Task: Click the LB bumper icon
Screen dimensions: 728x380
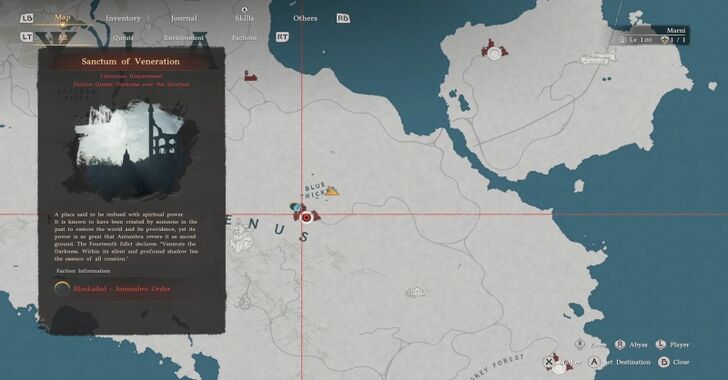Action: (x=27, y=18)
